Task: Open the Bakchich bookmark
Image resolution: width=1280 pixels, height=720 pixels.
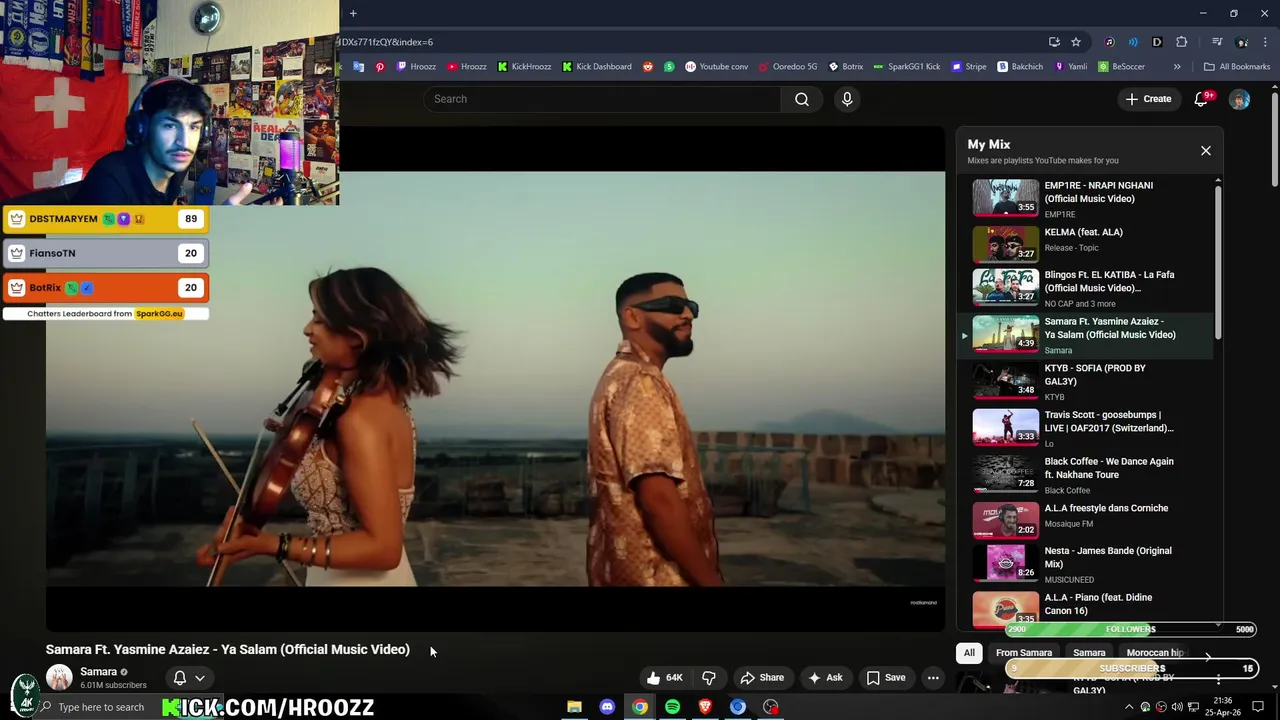Action: click(1020, 67)
